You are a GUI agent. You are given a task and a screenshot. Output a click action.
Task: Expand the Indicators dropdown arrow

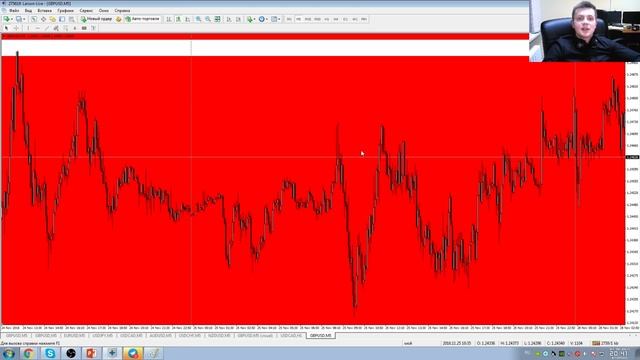click(255, 19)
